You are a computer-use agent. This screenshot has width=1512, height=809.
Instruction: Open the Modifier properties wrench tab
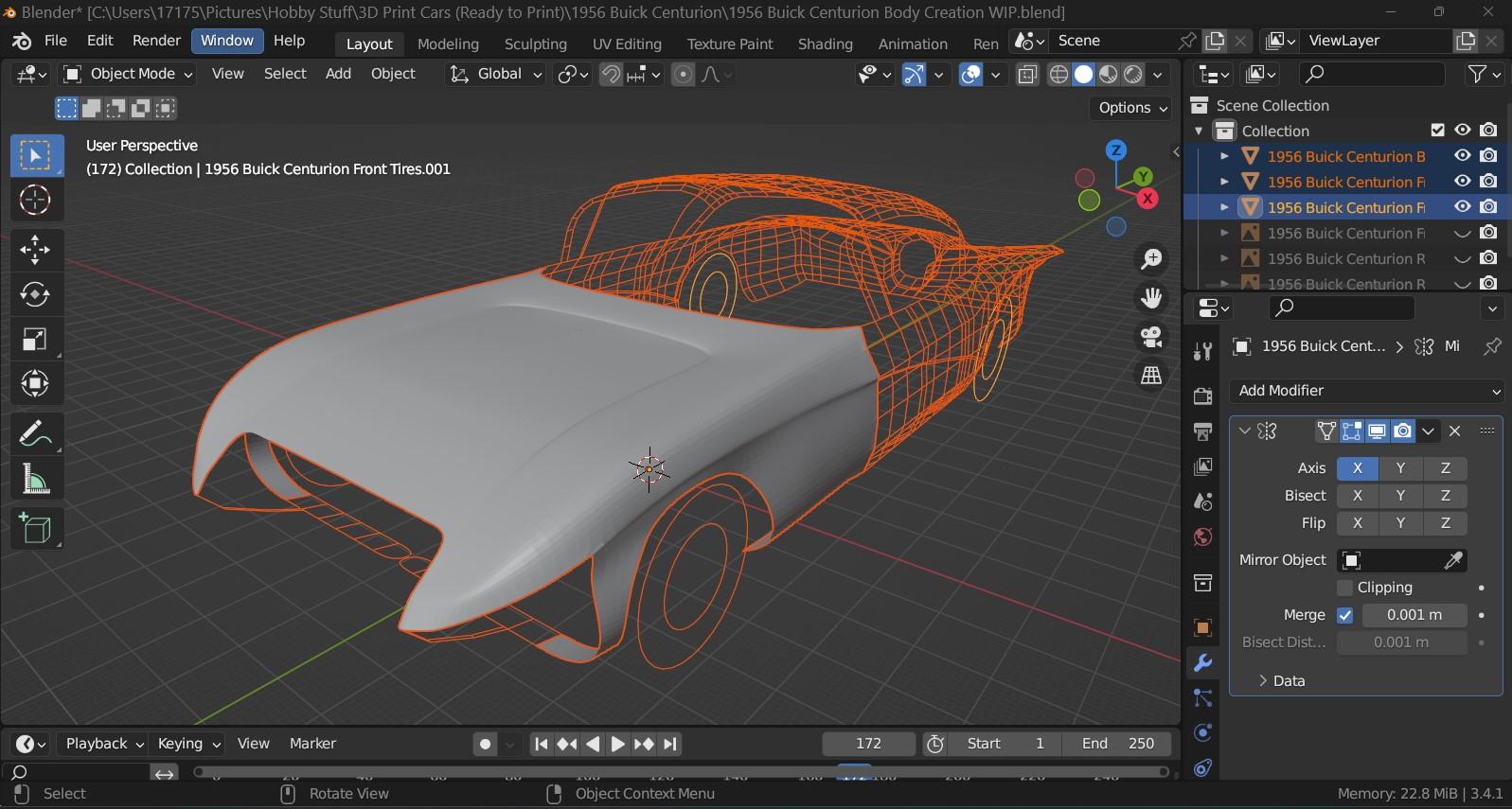tap(1202, 663)
